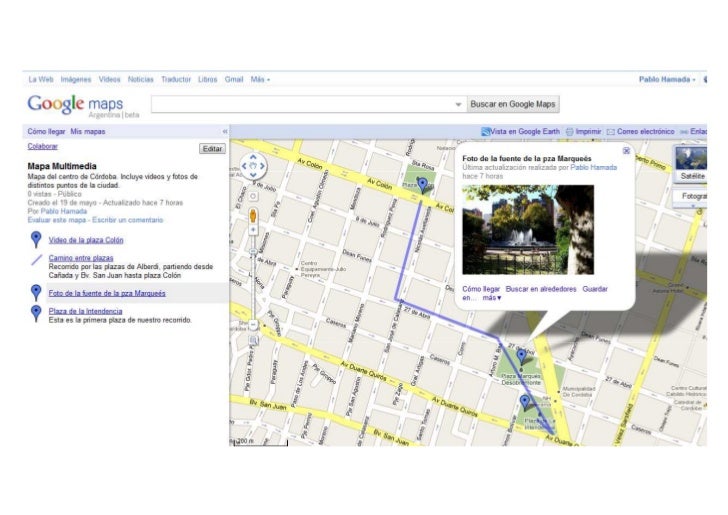Click the Google Earth icon in the map toolbar

click(486, 131)
